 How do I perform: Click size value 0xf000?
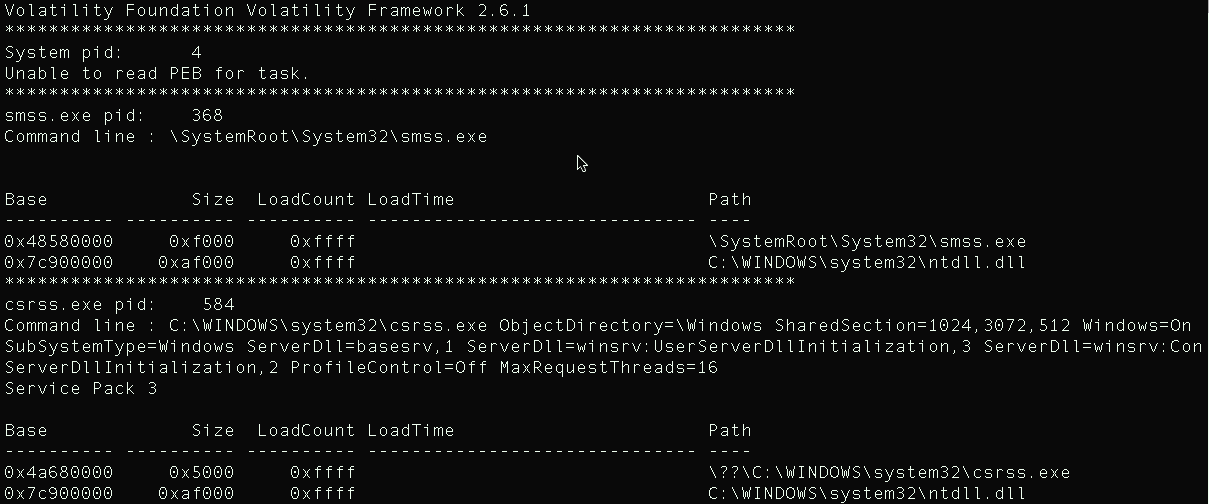click(202, 241)
